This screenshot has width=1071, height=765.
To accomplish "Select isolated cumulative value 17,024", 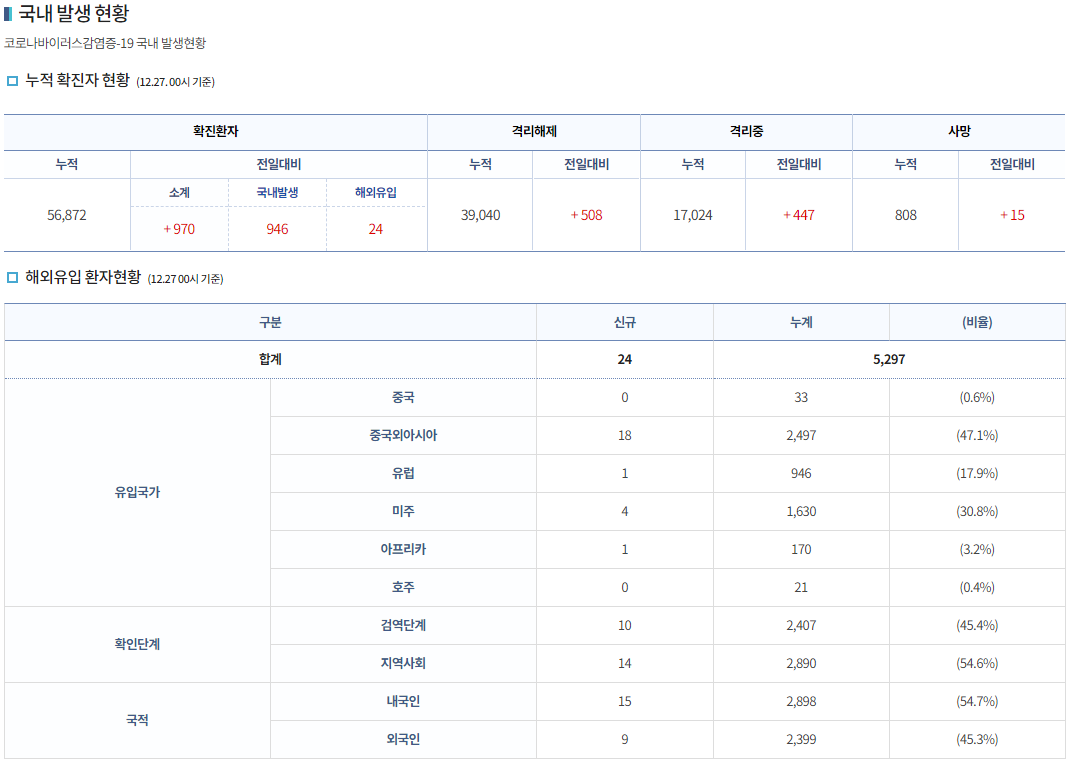I will click(x=693, y=215).
